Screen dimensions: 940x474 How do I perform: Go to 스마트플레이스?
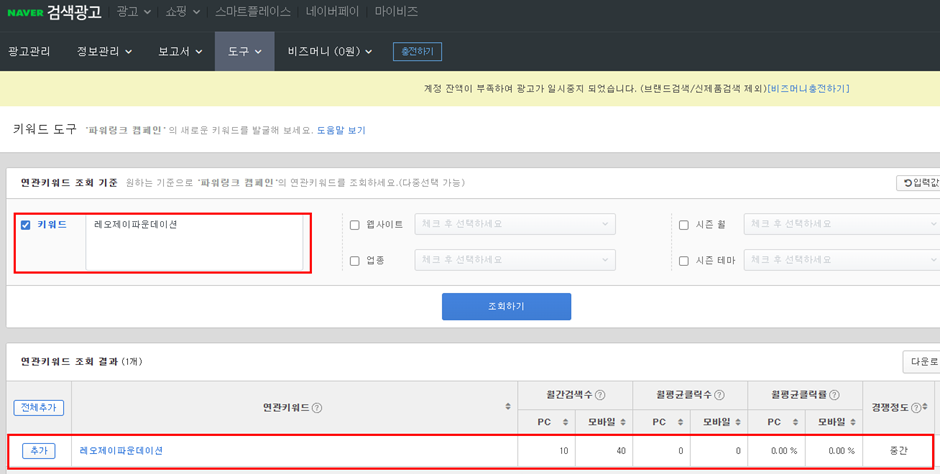[x=252, y=12]
